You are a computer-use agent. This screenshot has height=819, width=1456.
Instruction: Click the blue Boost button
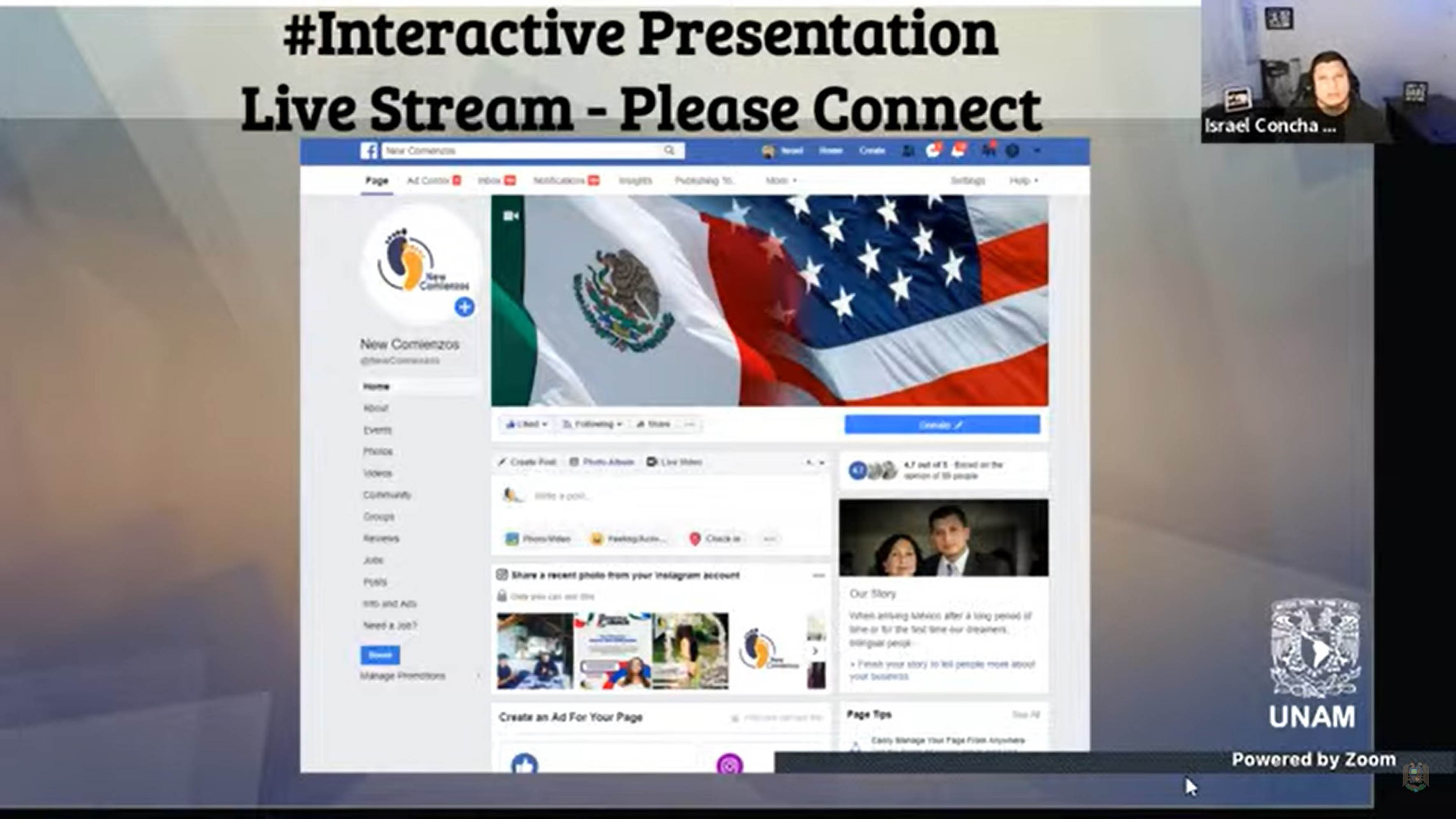click(380, 655)
